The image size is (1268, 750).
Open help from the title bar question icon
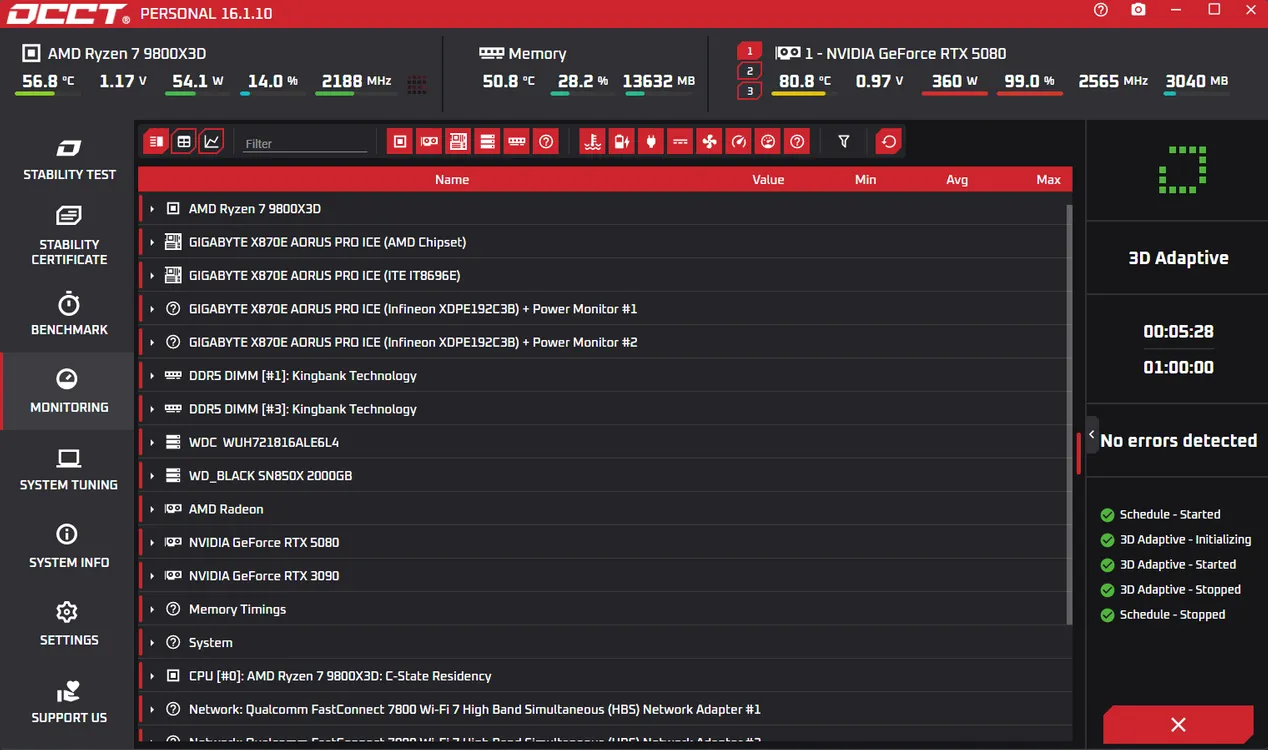point(1101,10)
